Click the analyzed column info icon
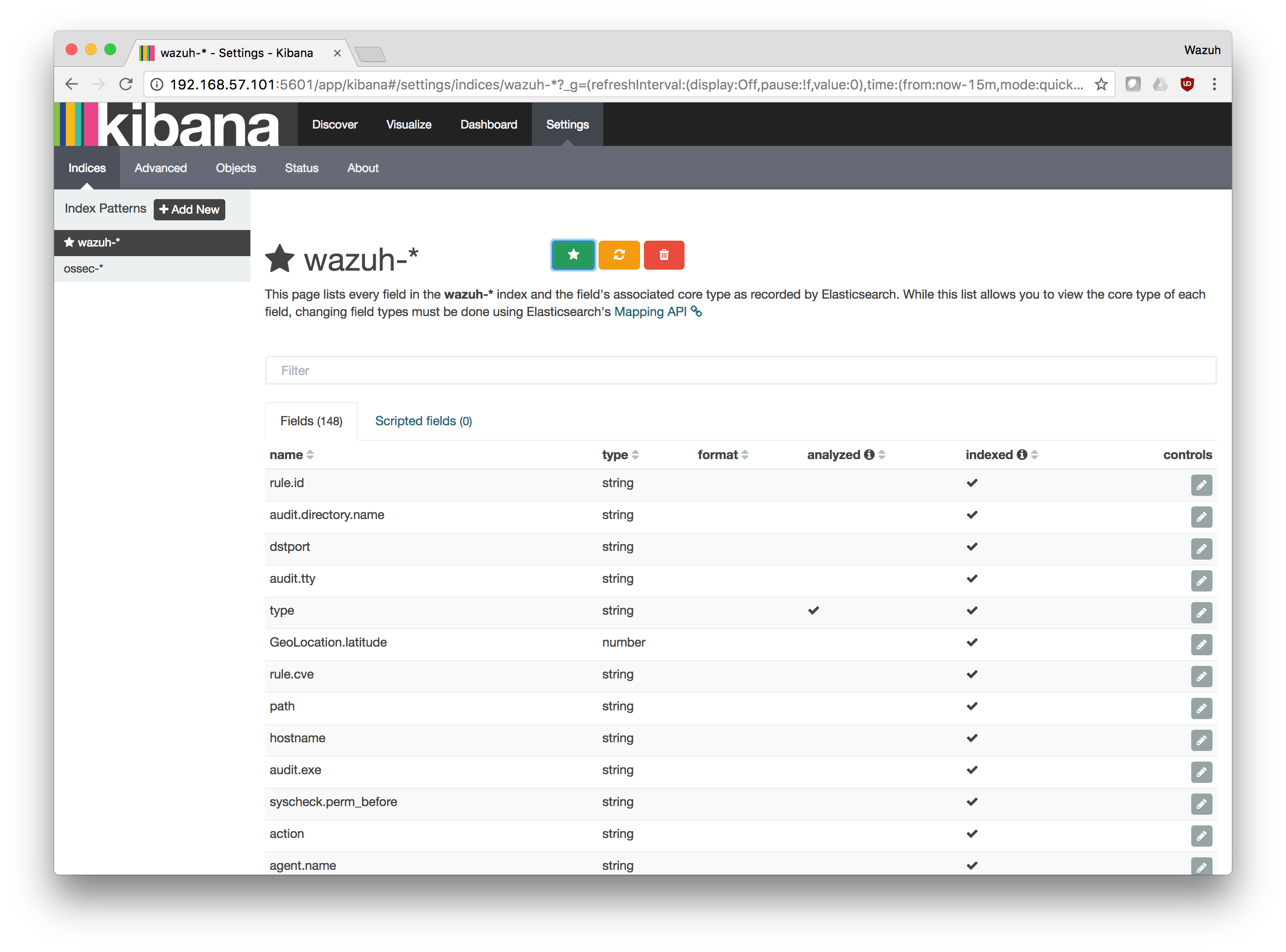1286x952 pixels. click(868, 455)
